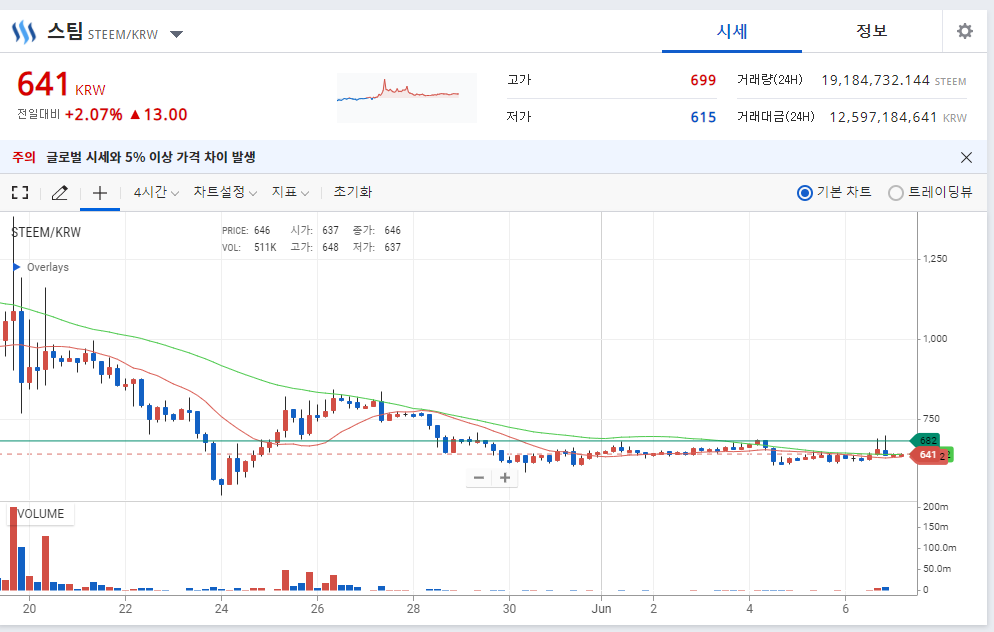Zoom out the chart with minus button
This screenshot has height=632, width=994.
[479, 477]
